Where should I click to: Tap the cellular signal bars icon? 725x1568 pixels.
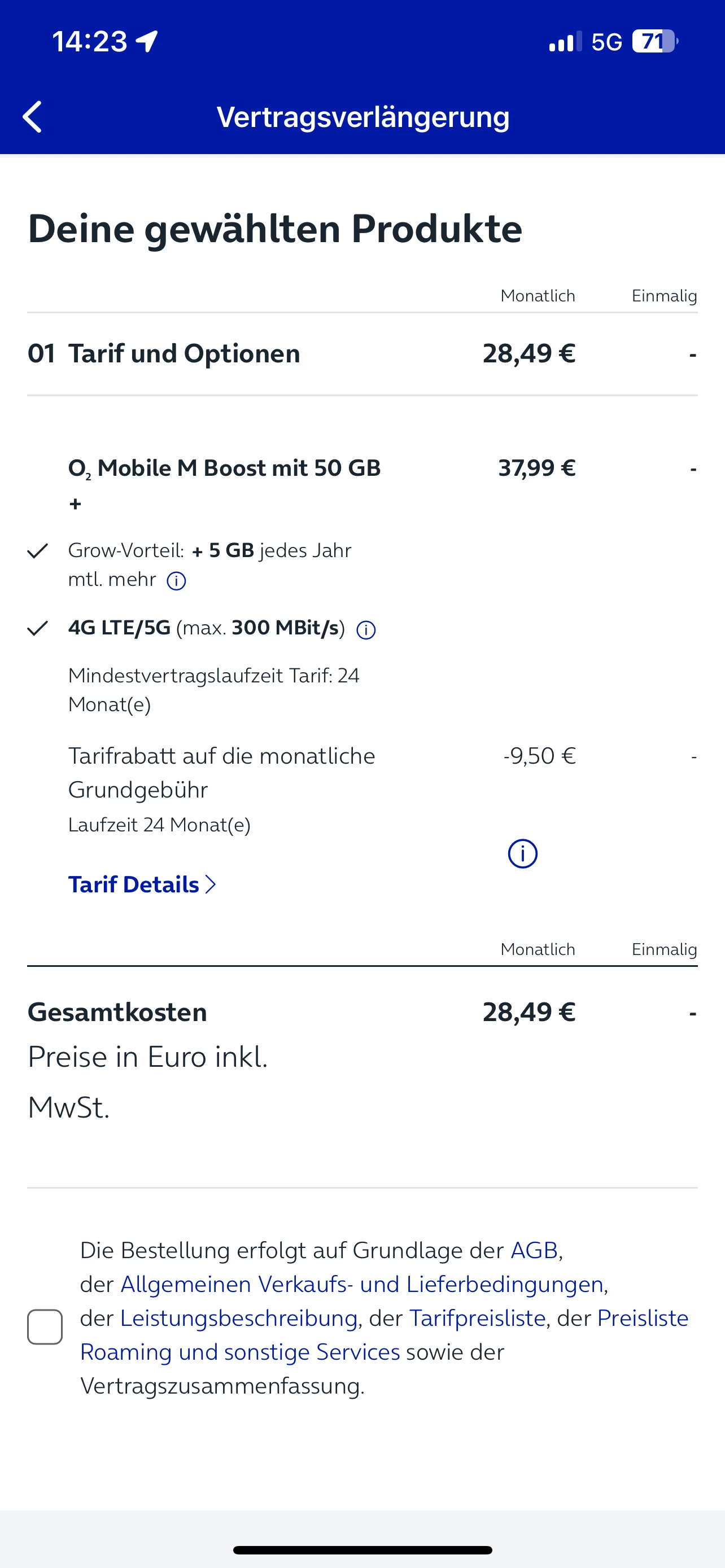(x=565, y=42)
